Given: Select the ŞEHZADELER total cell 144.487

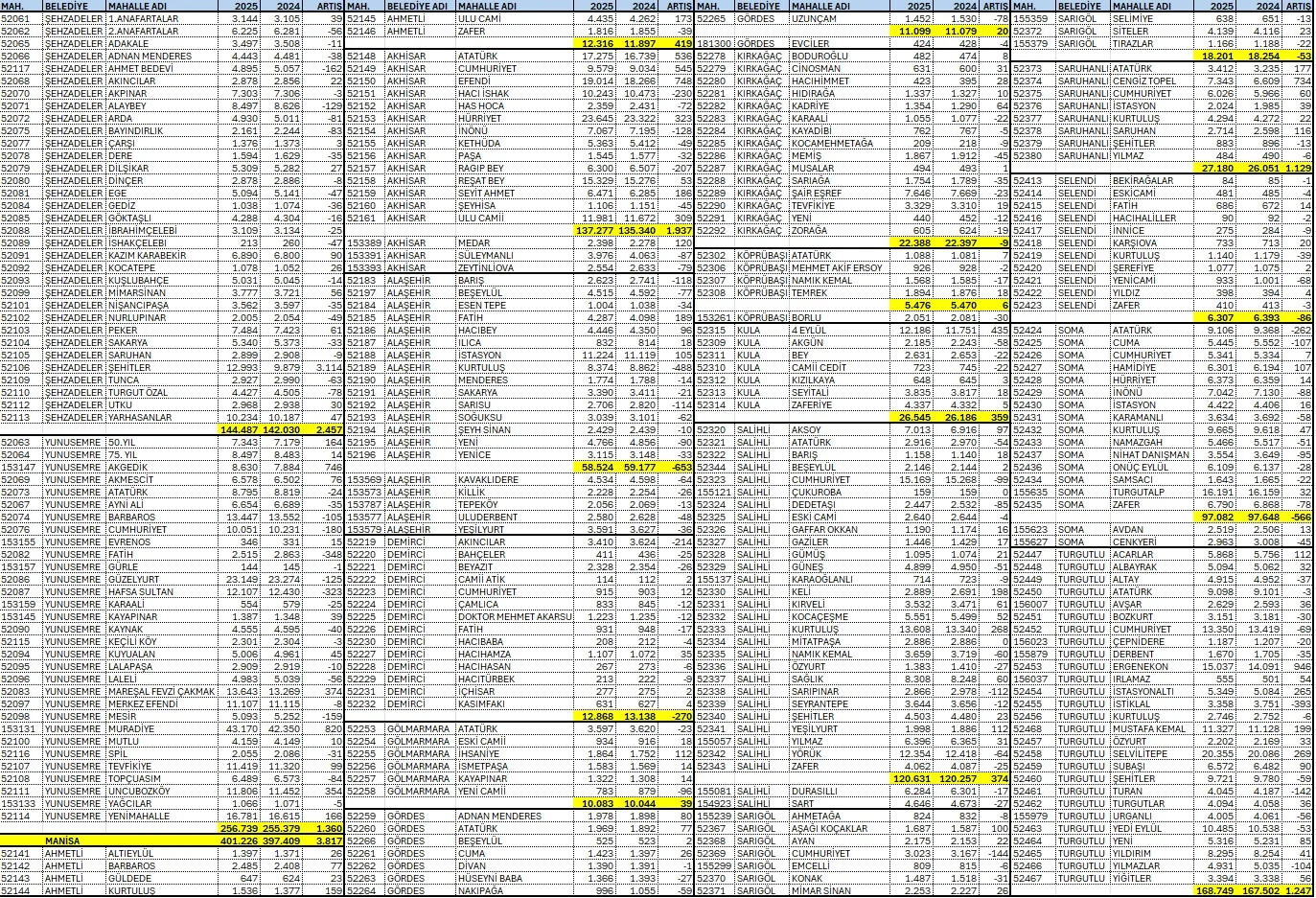Looking at the screenshot, I should coord(240,429).
